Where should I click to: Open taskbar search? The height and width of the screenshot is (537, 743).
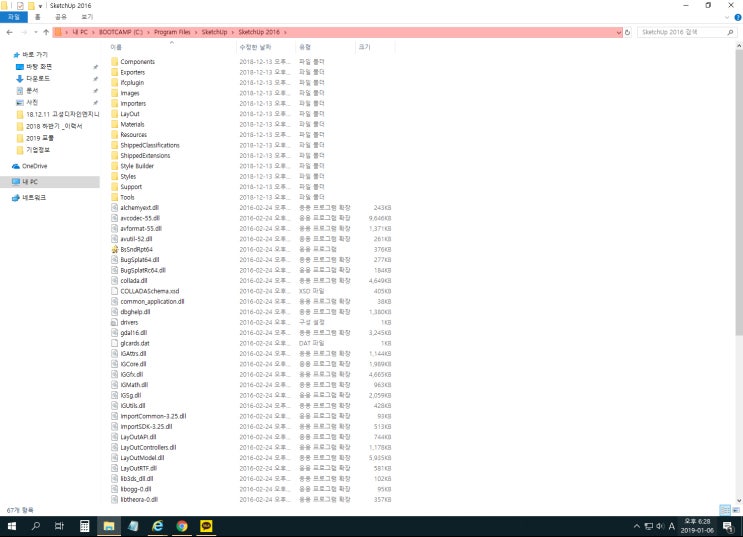36,526
